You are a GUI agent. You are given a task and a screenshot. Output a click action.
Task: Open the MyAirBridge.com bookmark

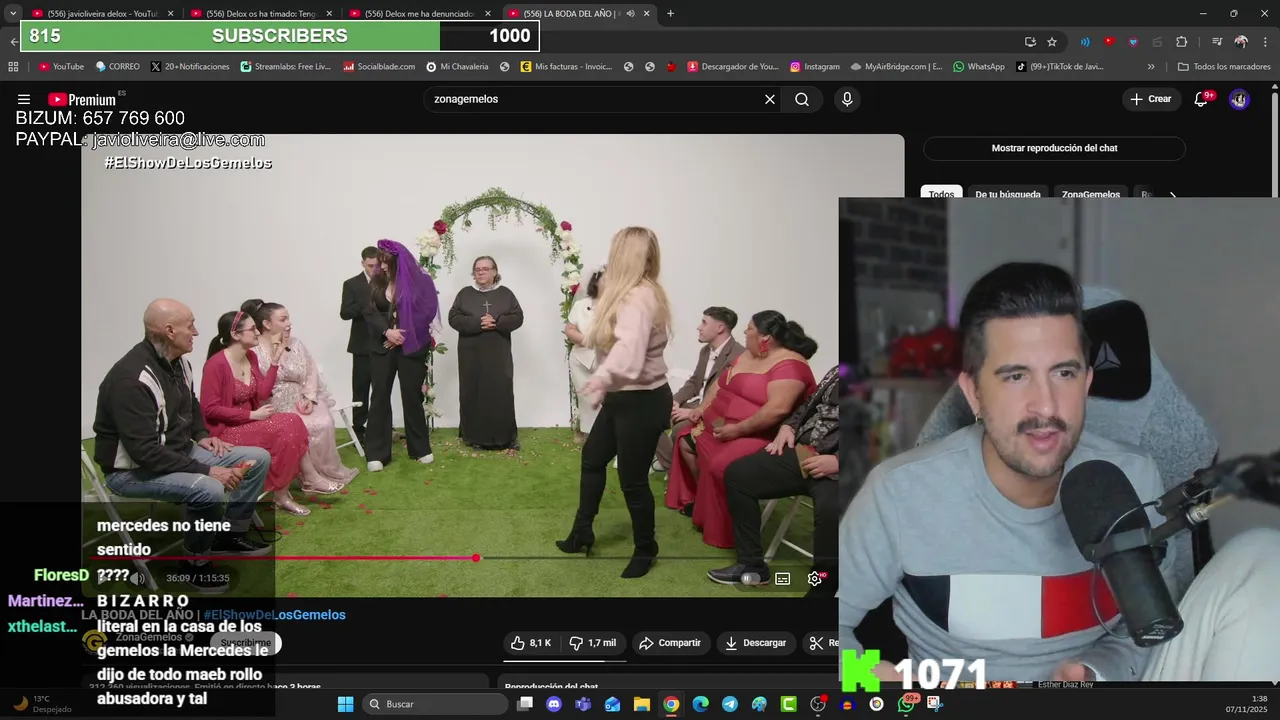(x=896, y=67)
